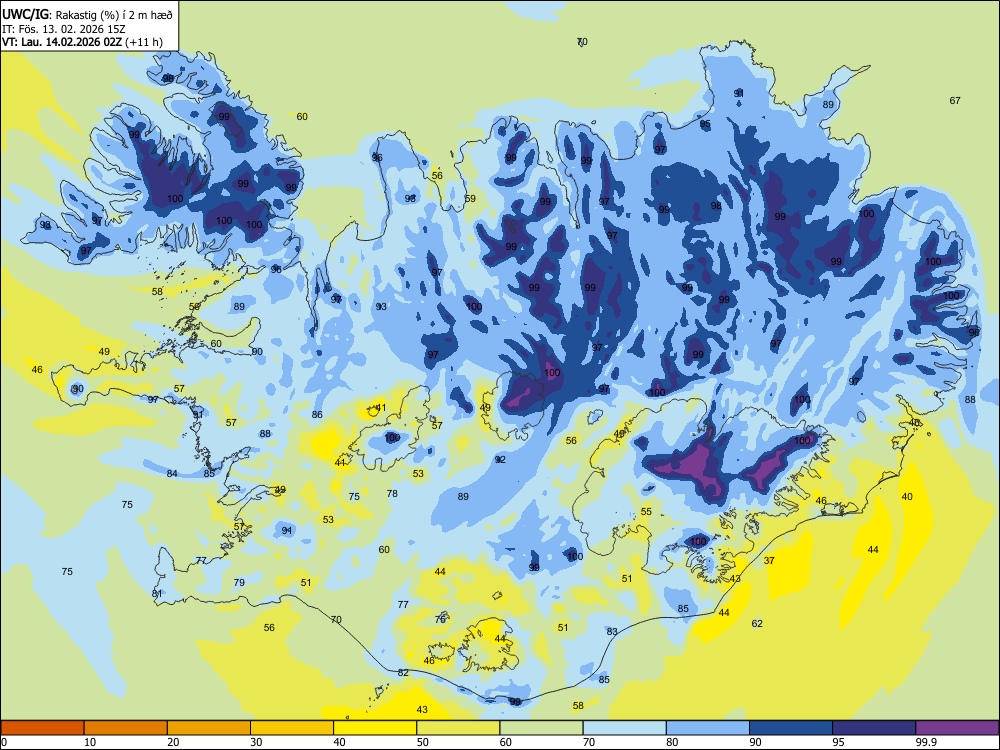1000x750 pixels.
Task: Click the 'IT: Fös. 13. 02. 2026 15Z' line
Action: coord(63,29)
